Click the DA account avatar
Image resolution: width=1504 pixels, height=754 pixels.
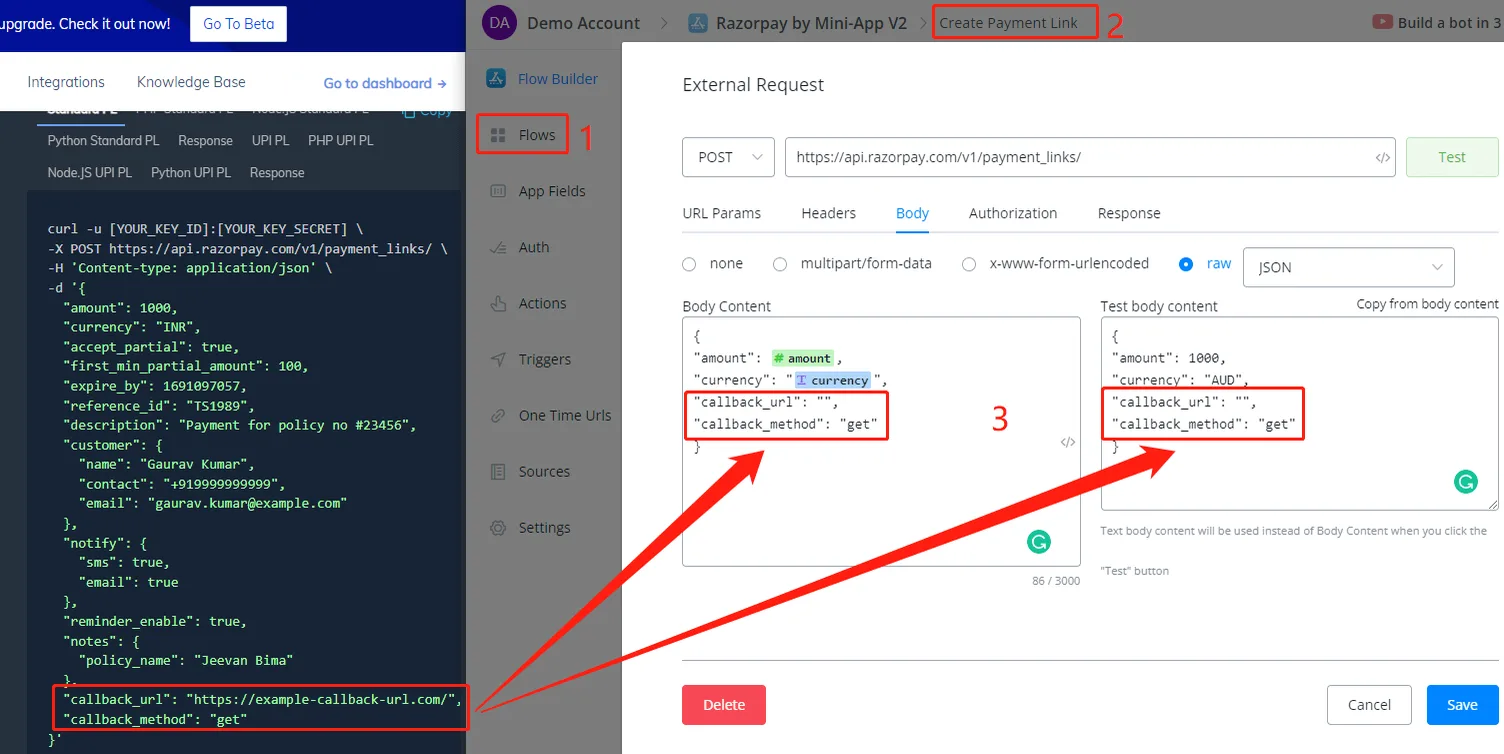(x=499, y=23)
